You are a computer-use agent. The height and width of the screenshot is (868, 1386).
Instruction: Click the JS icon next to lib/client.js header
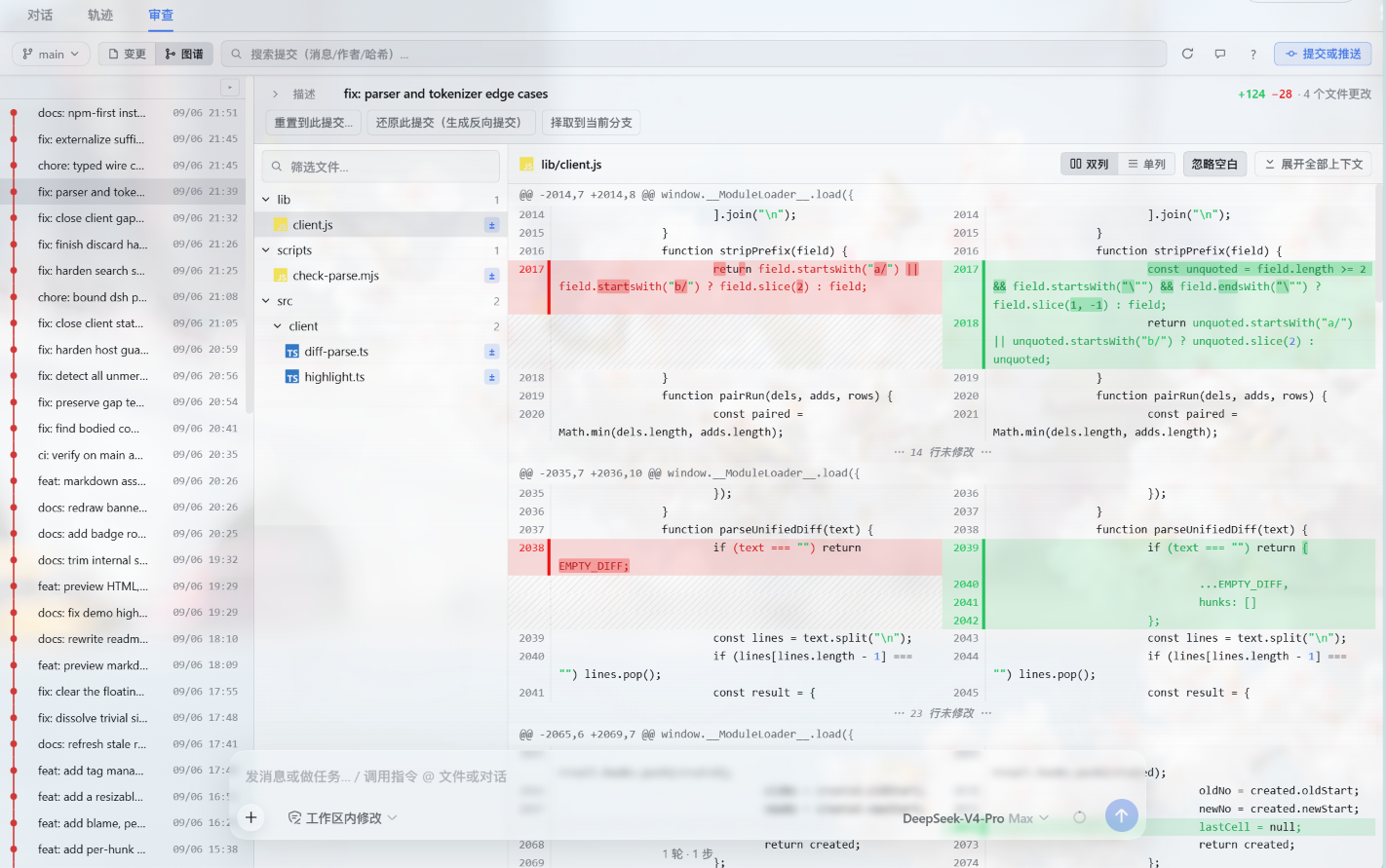[526, 165]
